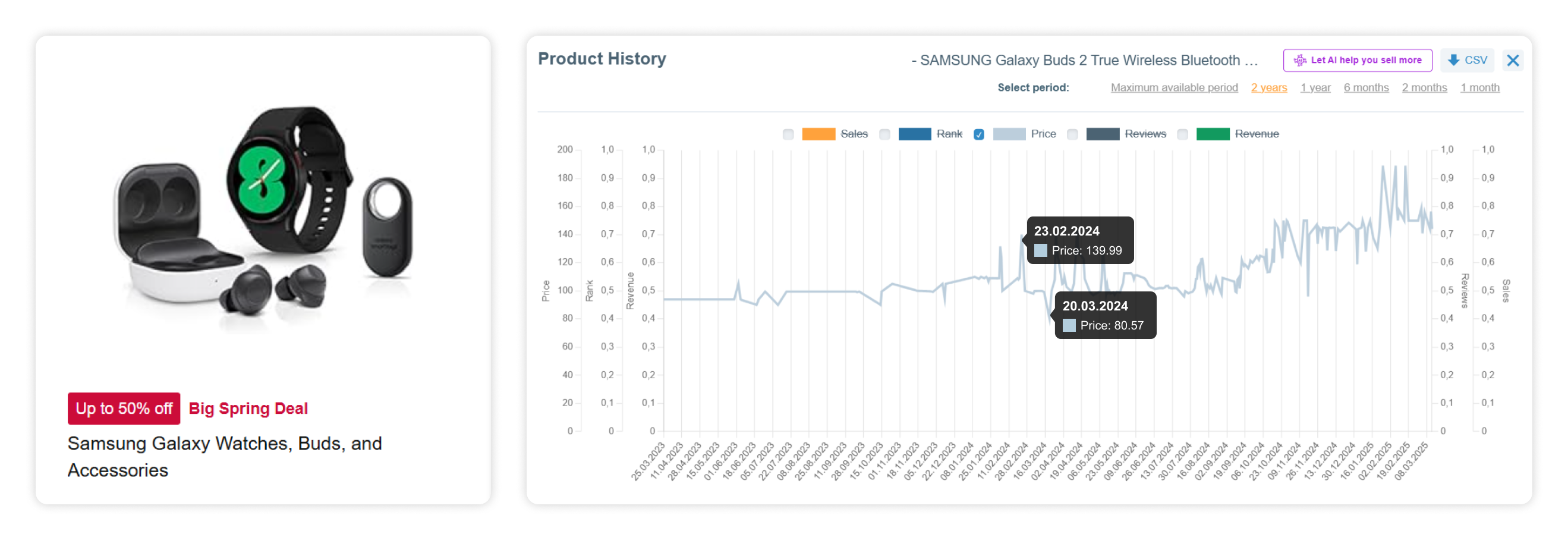Click the Price swatch in the 23.02.2024 tooltip
Viewport: 1568px width, 540px height.
tap(1041, 250)
